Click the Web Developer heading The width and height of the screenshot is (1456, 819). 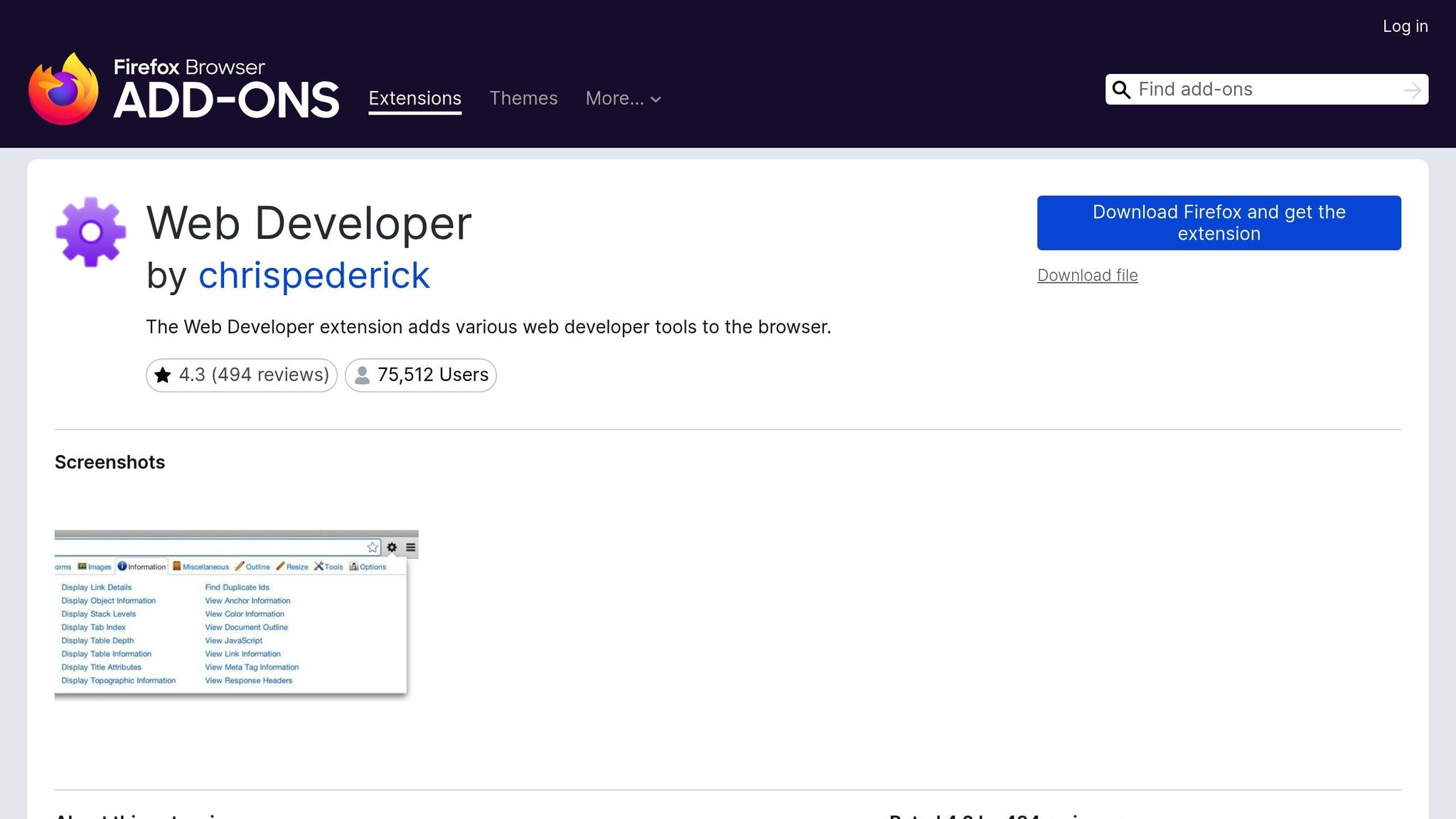(x=309, y=223)
